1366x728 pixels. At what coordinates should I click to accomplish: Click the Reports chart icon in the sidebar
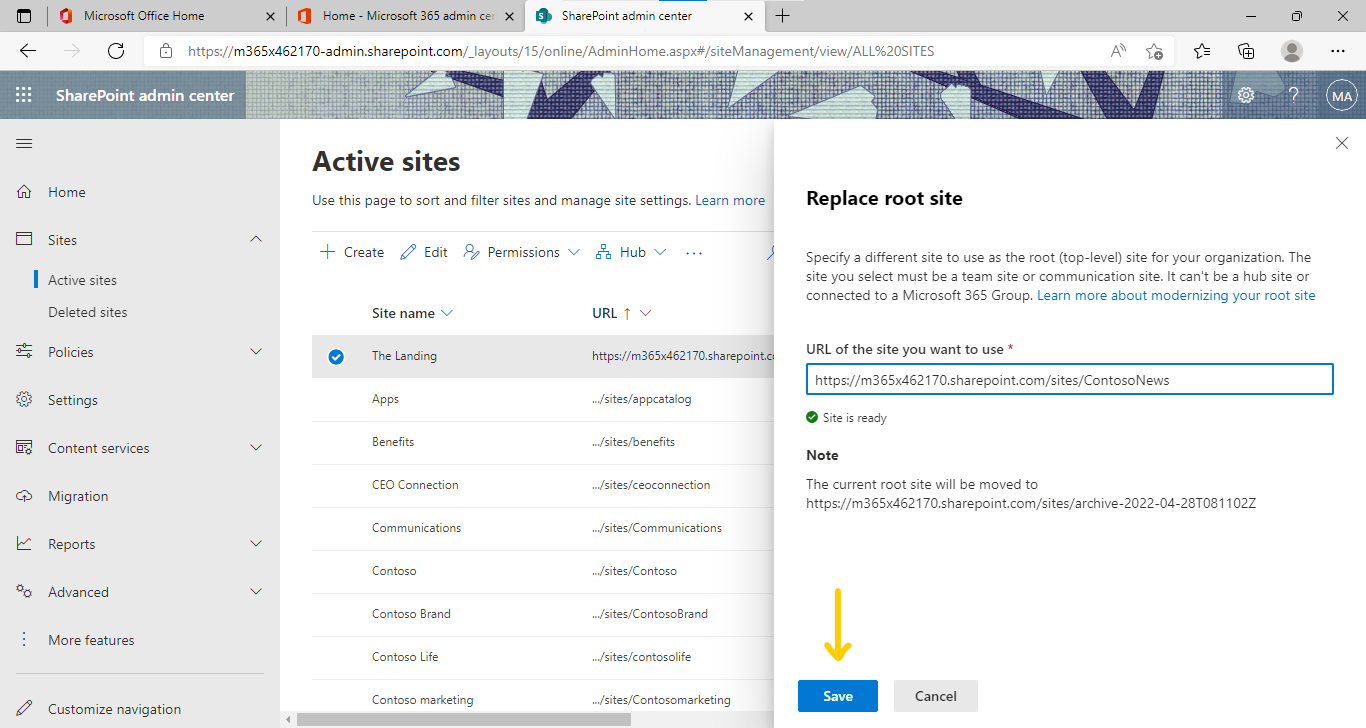coord(24,543)
